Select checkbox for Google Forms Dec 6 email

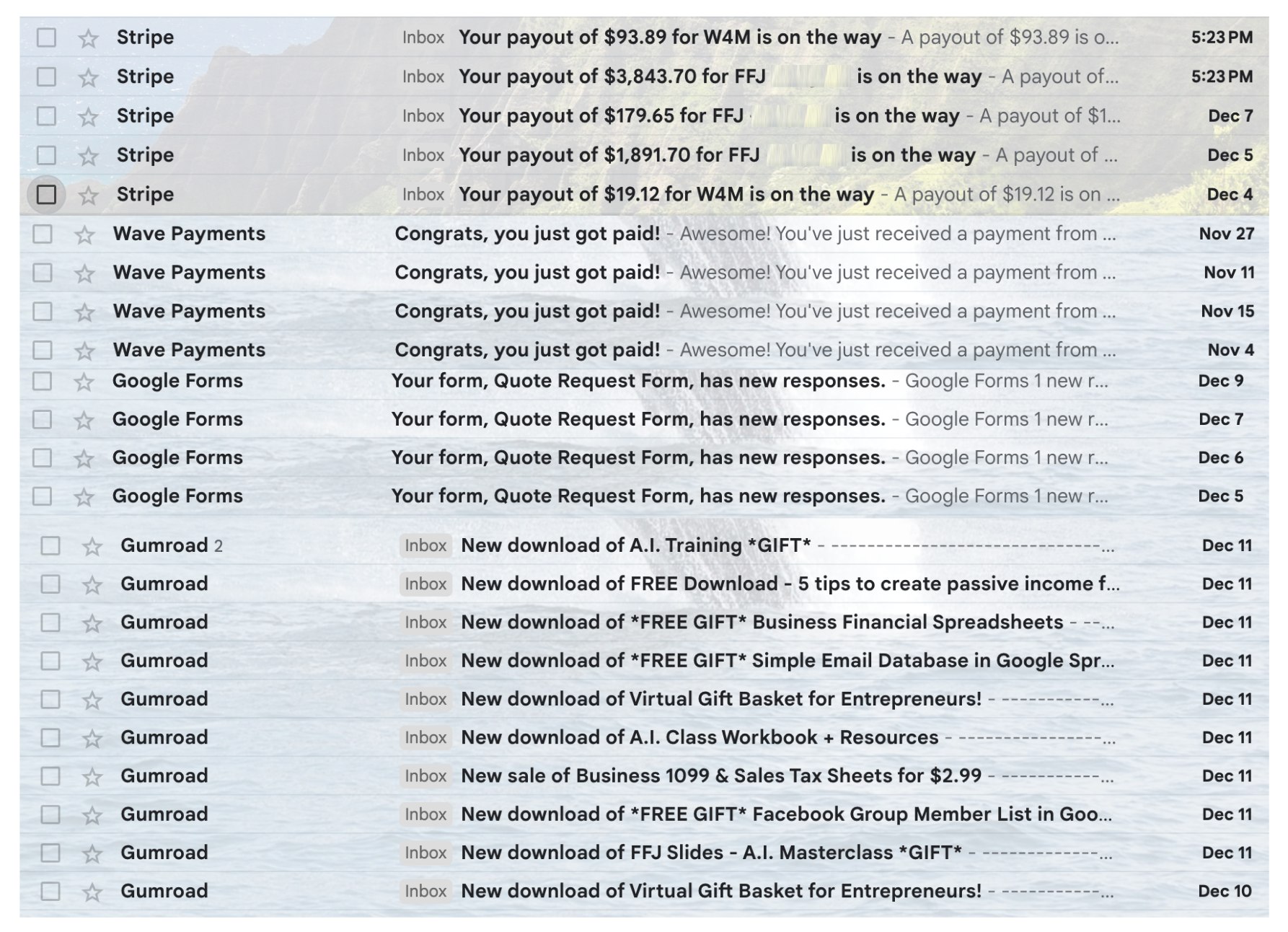pos(43,458)
